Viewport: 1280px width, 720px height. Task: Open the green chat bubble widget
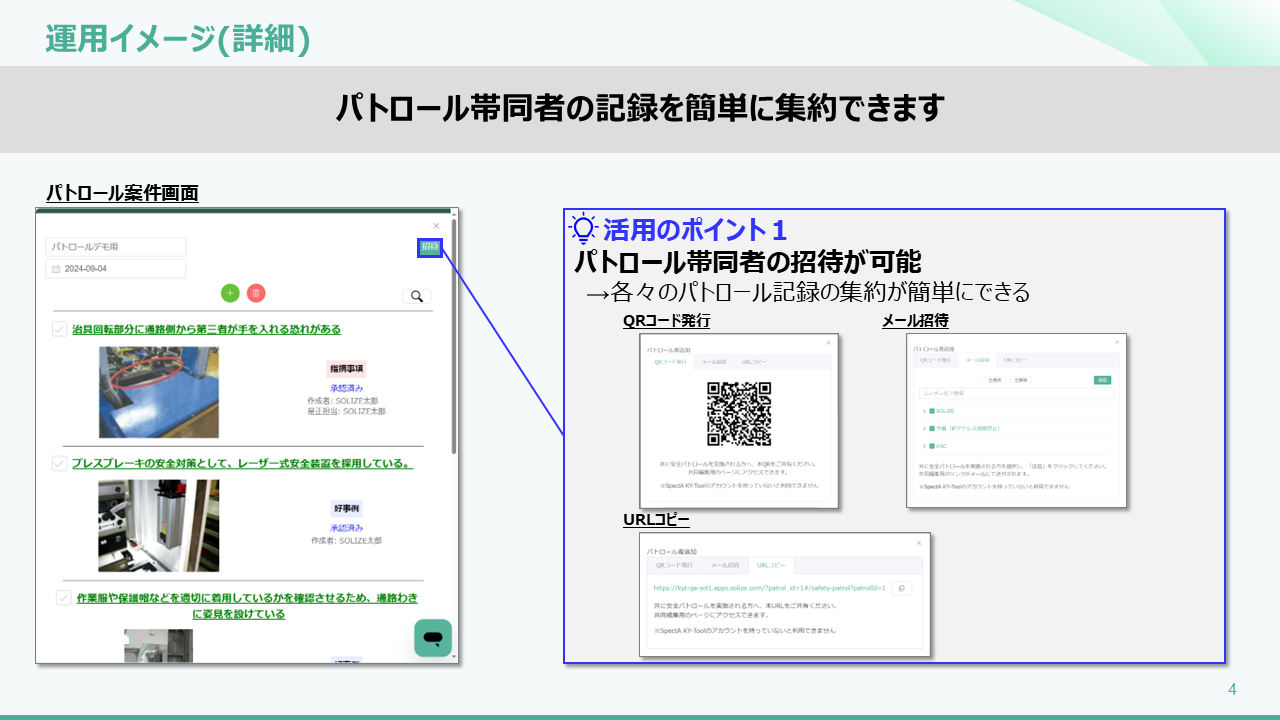point(433,638)
